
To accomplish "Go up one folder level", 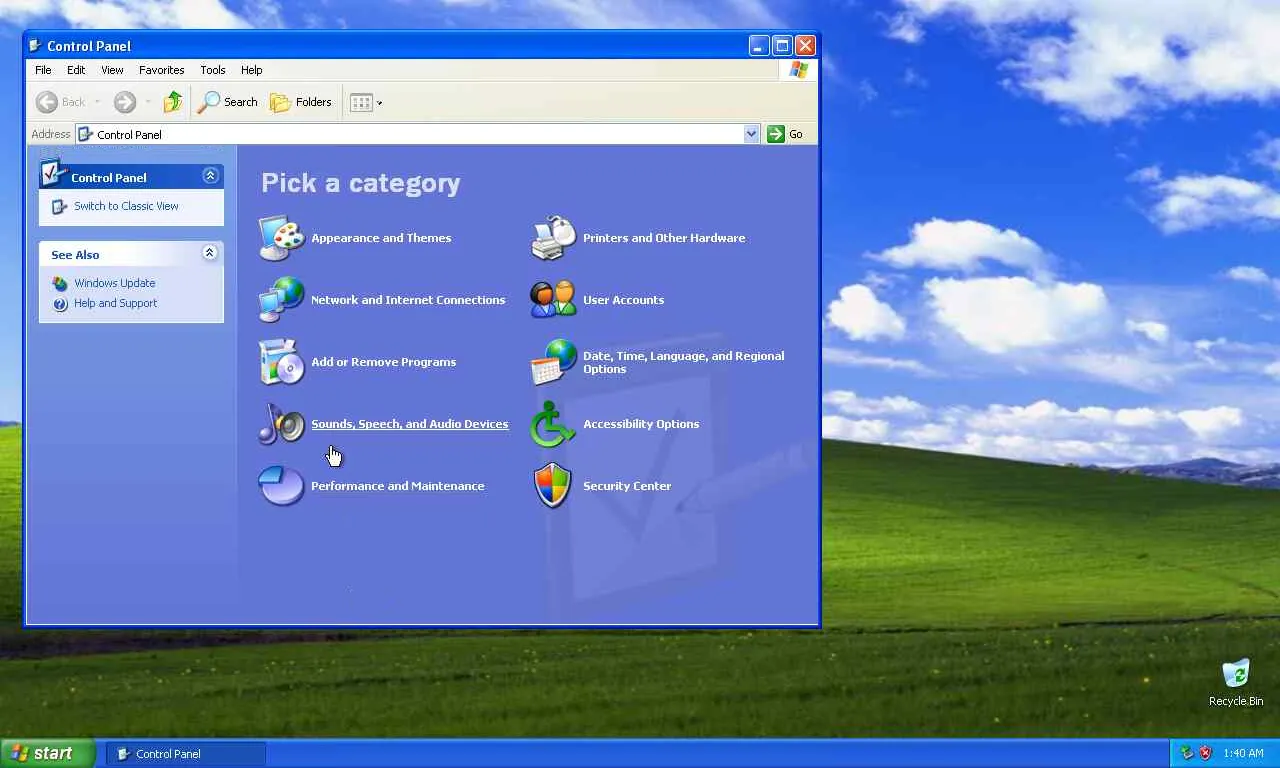I will click(x=173, y=102).
